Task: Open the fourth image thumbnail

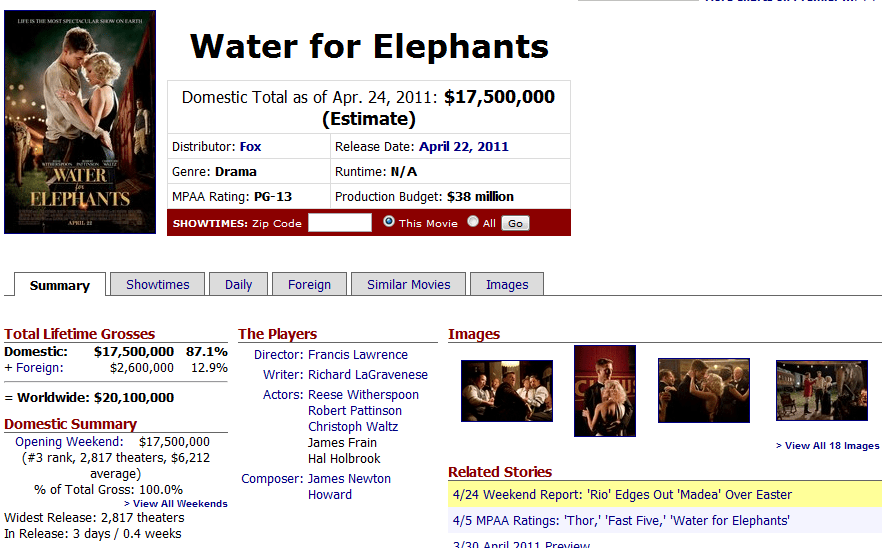Action: click(x=822, y=391)
